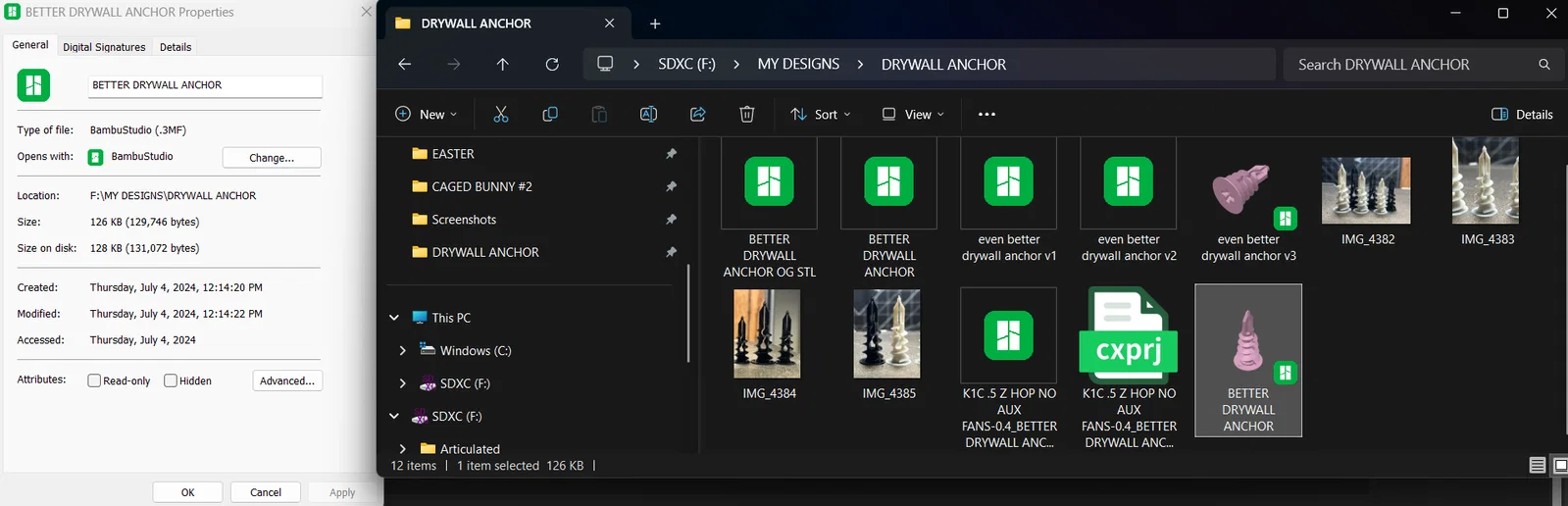Open the Sort dropdown menu
Screen dimensions: 1568x506
click(821, 114)
